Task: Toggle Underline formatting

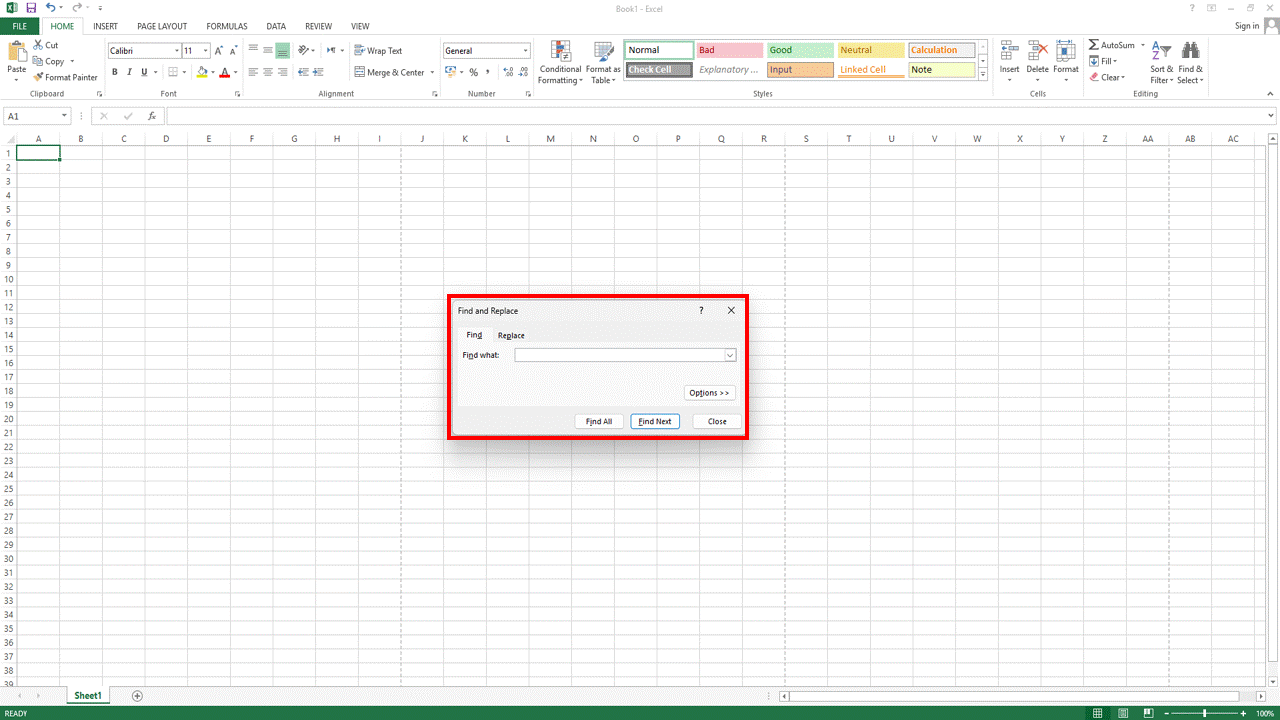Action: point(144,72)
